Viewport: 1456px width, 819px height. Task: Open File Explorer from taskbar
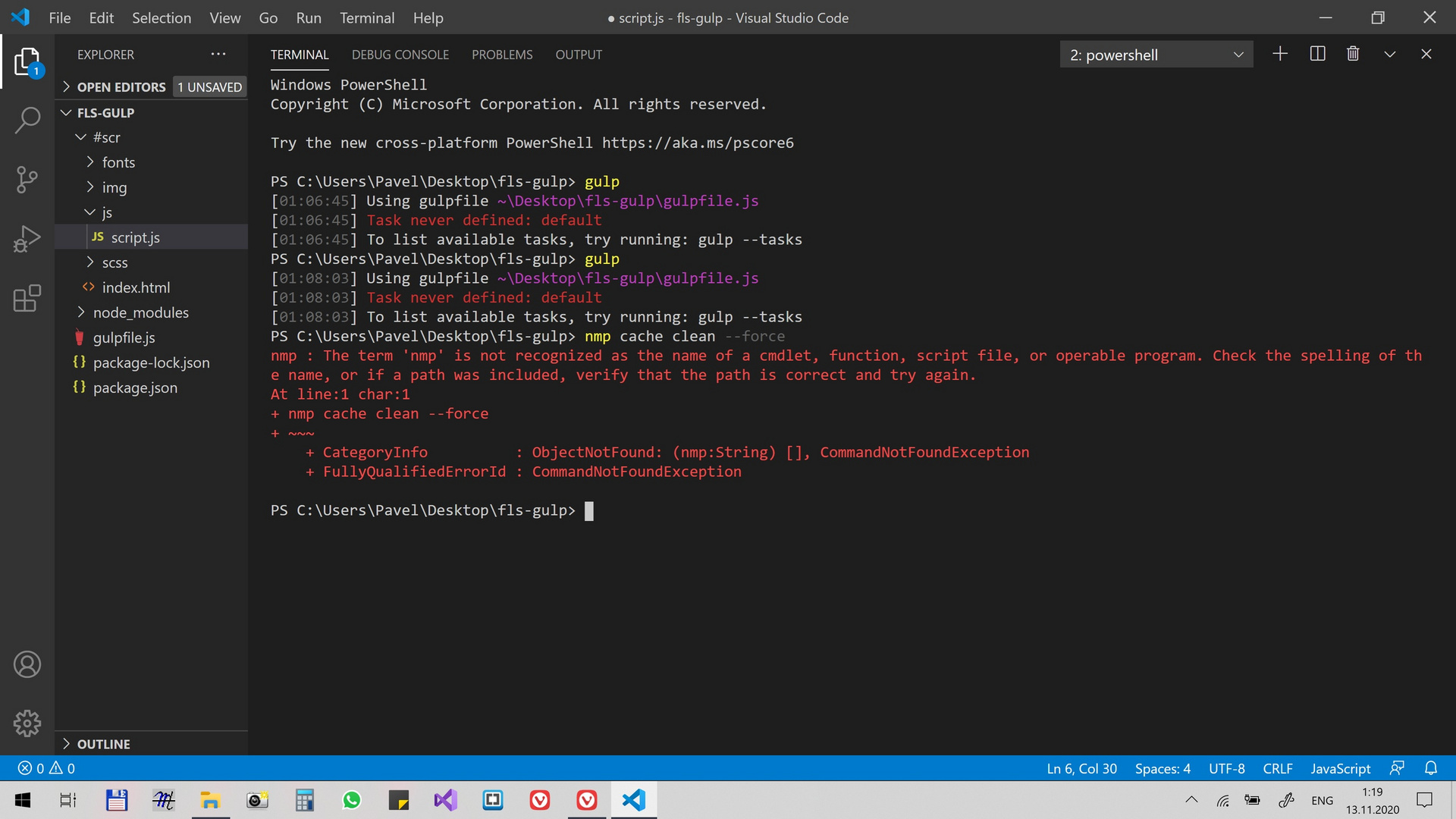(210, 800)
